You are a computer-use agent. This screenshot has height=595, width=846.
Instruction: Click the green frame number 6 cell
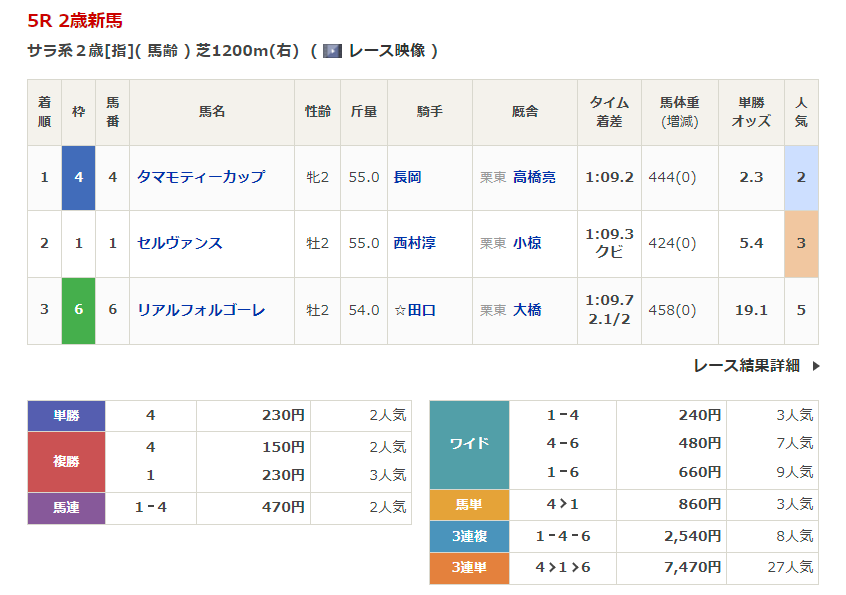click(x=78, y=310)
